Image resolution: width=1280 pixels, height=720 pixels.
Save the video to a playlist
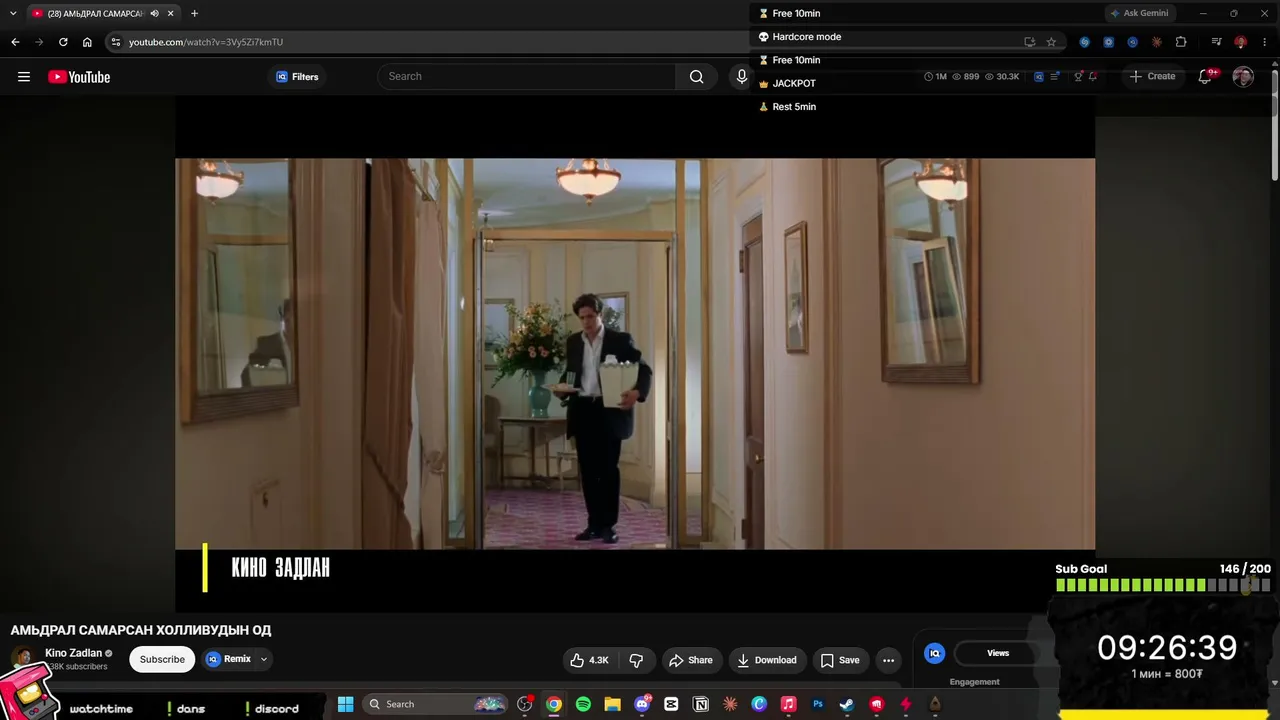coord(840,660)
